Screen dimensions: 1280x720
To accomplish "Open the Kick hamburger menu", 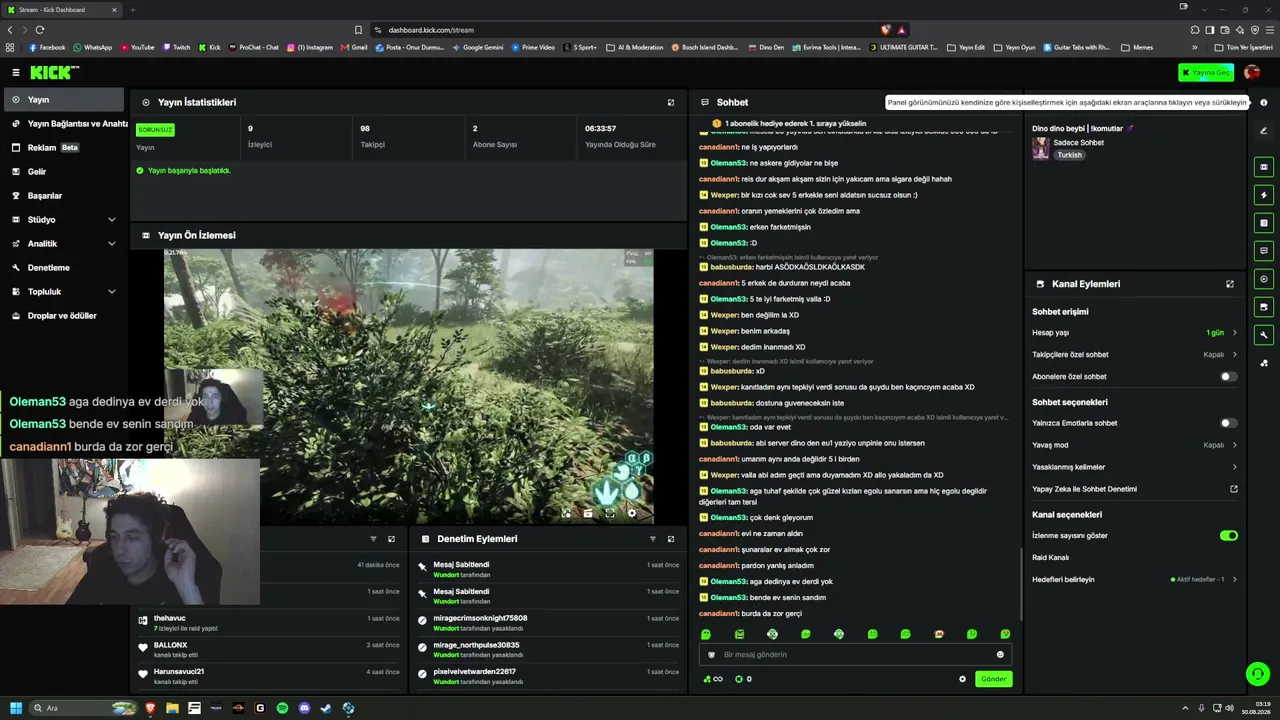I will click(x=16, y=72).
